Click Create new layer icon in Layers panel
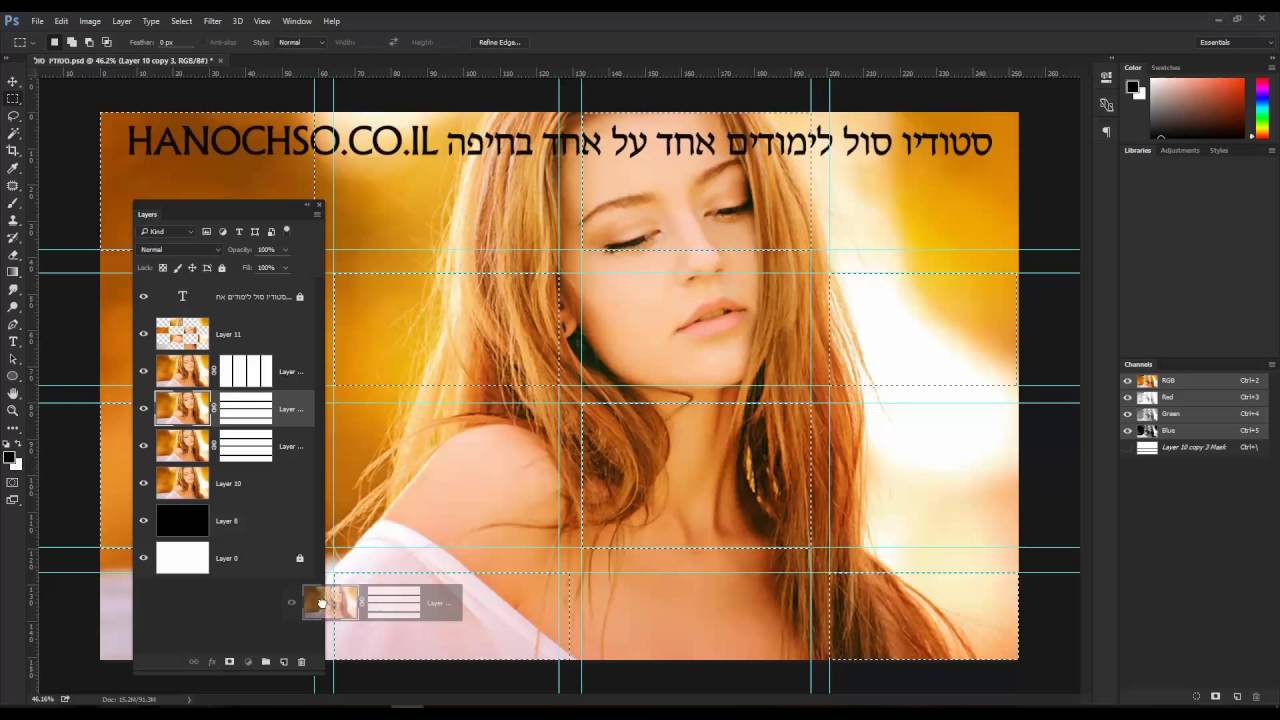Screen dimensions: 1280x720 [x=283, y=662]
